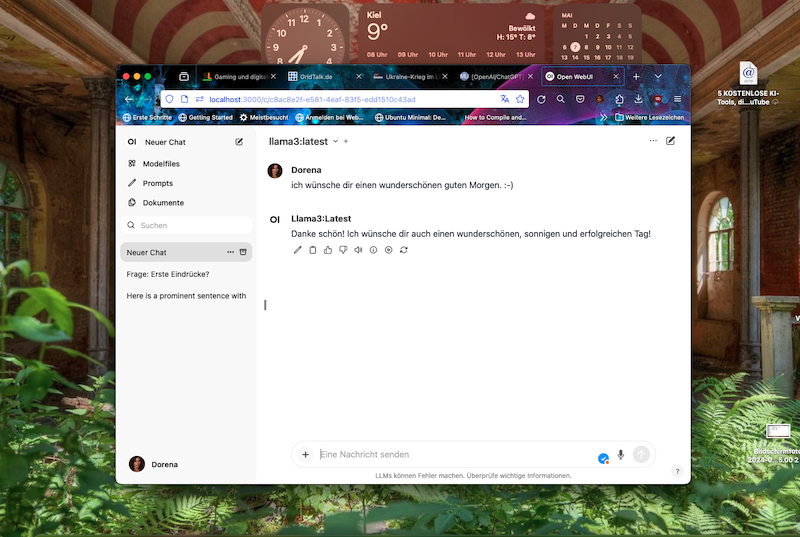Show more bookmarks with the chevron arrows
The height and width of the screenshot is (537, 800).
point(603,117)
